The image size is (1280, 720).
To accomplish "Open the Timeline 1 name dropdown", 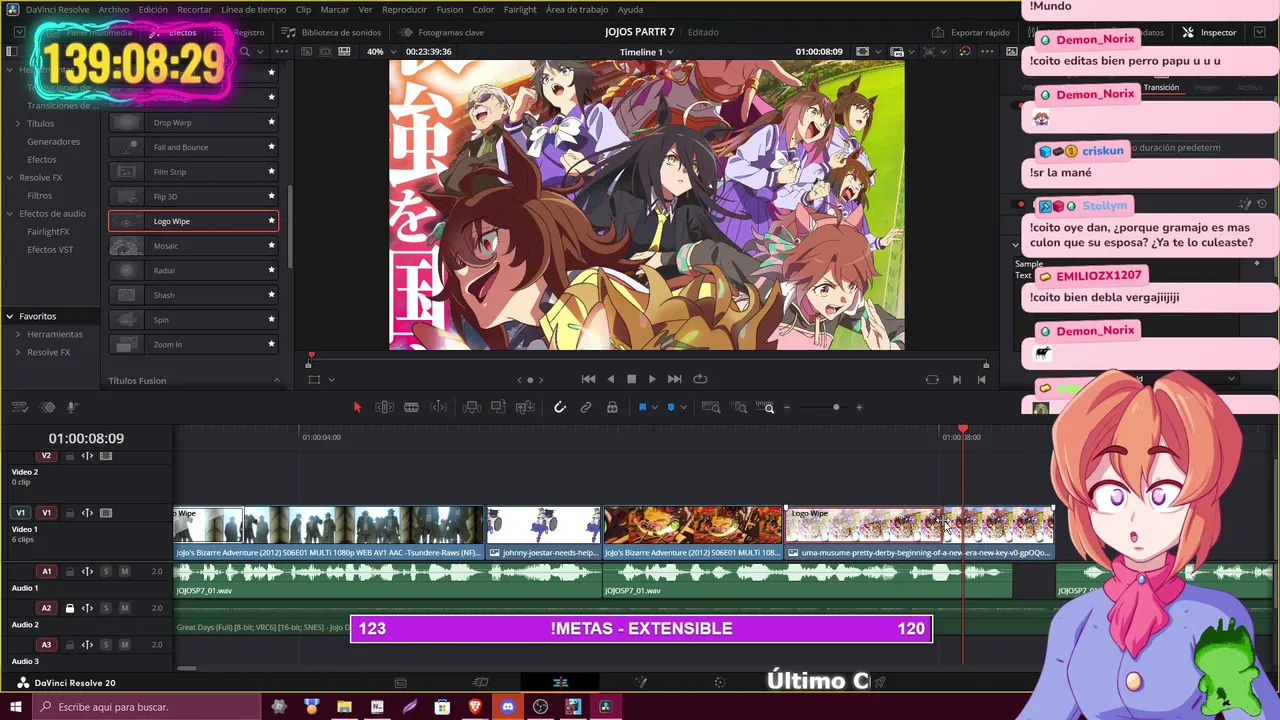I will point(646,52).
